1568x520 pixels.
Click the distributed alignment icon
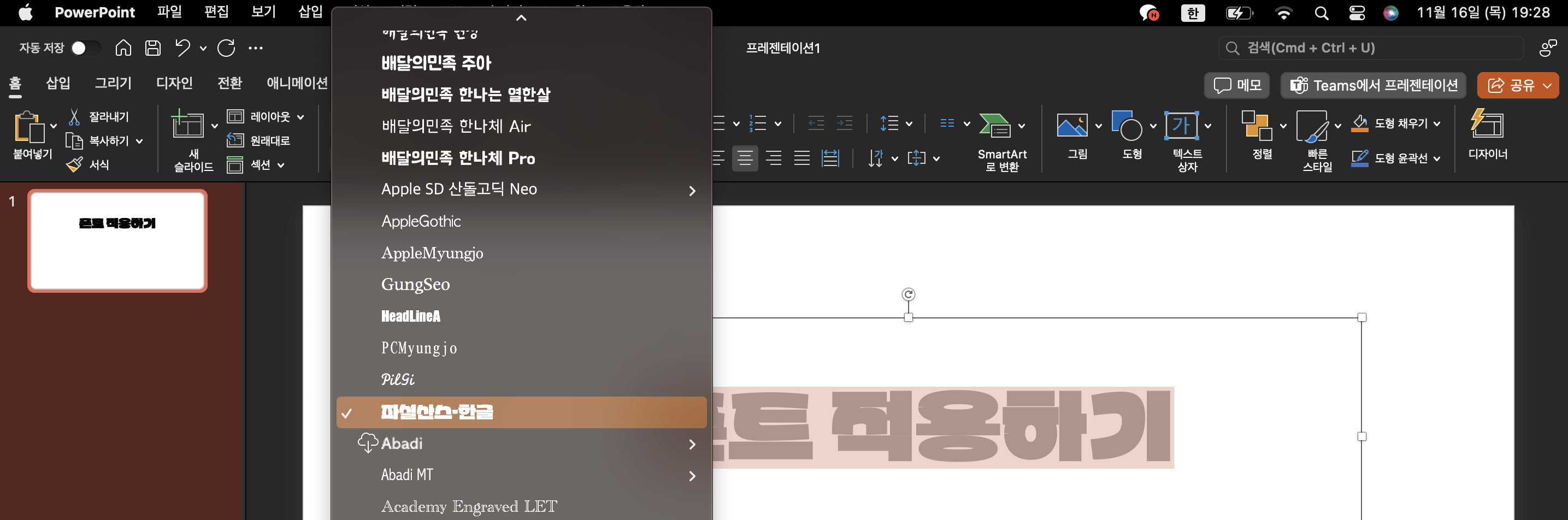click(x=830, y=158)
